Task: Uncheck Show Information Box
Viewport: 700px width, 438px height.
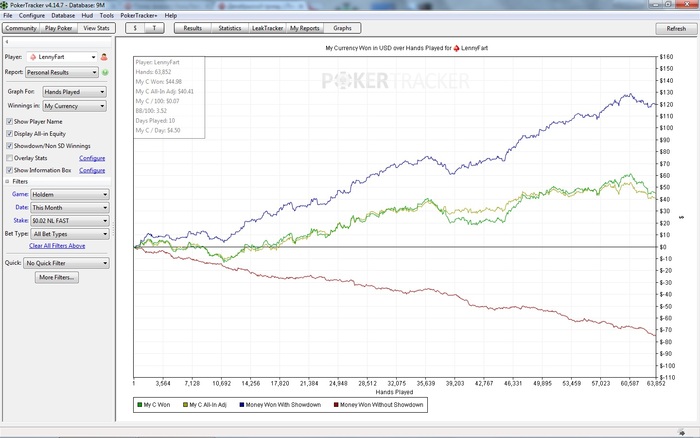Action: click(9, 170)
